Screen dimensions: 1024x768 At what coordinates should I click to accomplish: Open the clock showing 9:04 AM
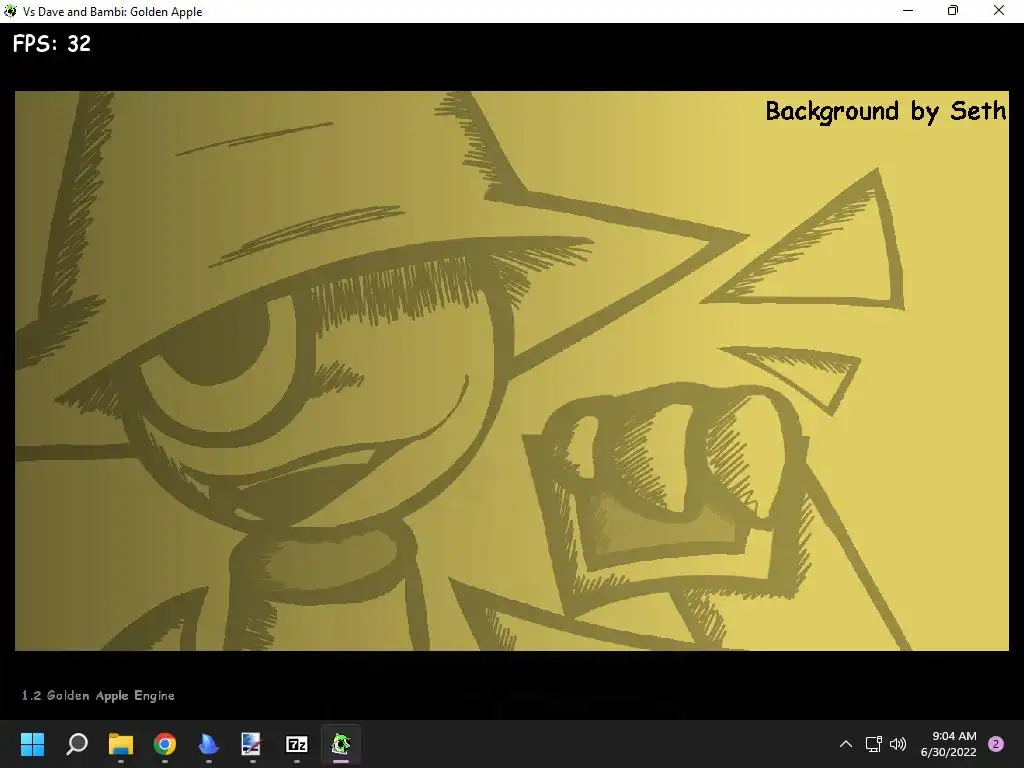pyautogui.click(x=948, y=744)
